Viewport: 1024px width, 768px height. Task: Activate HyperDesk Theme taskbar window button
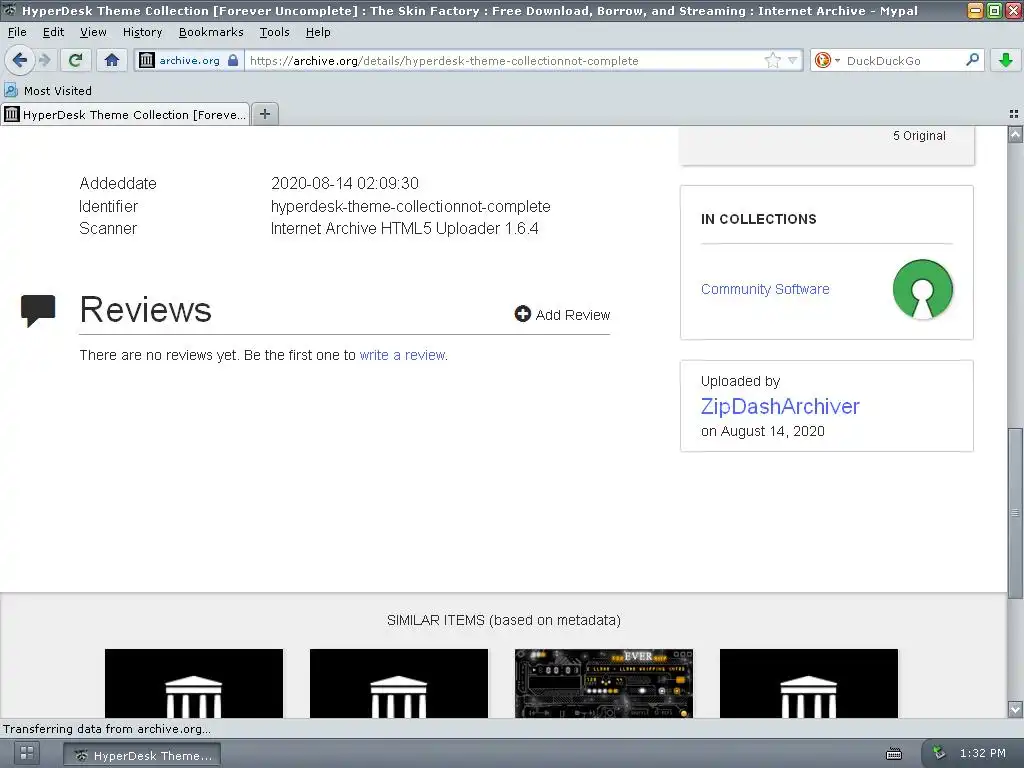click(x=142, y=755)
